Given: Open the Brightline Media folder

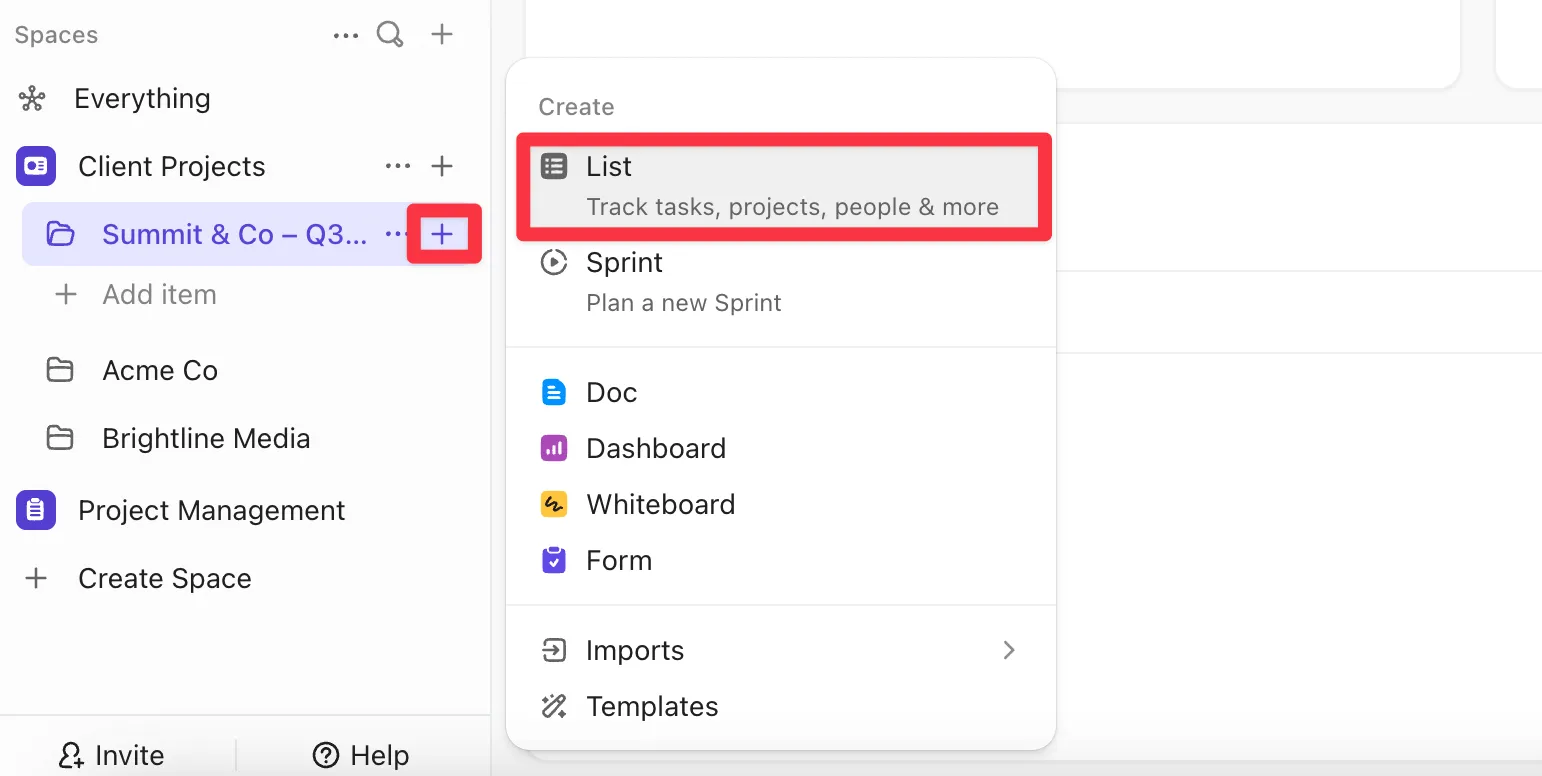Looking at the screenshot, I should click(206, 439).
